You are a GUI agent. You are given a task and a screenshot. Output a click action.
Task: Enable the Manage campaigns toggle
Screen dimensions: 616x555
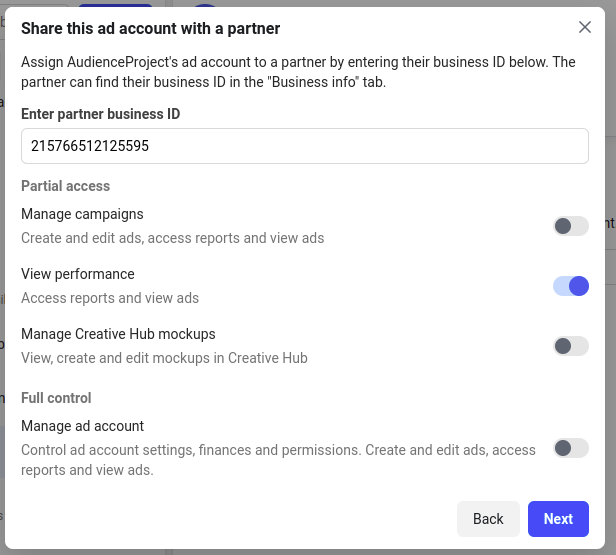pos(571,226)
